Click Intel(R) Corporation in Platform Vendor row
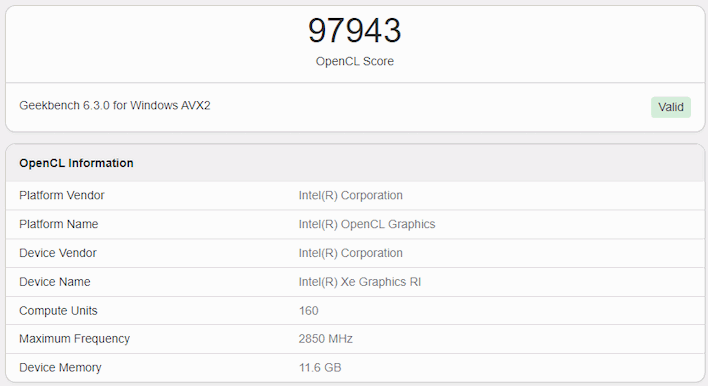This screenshot has height=386, width=708. (350, 195)
